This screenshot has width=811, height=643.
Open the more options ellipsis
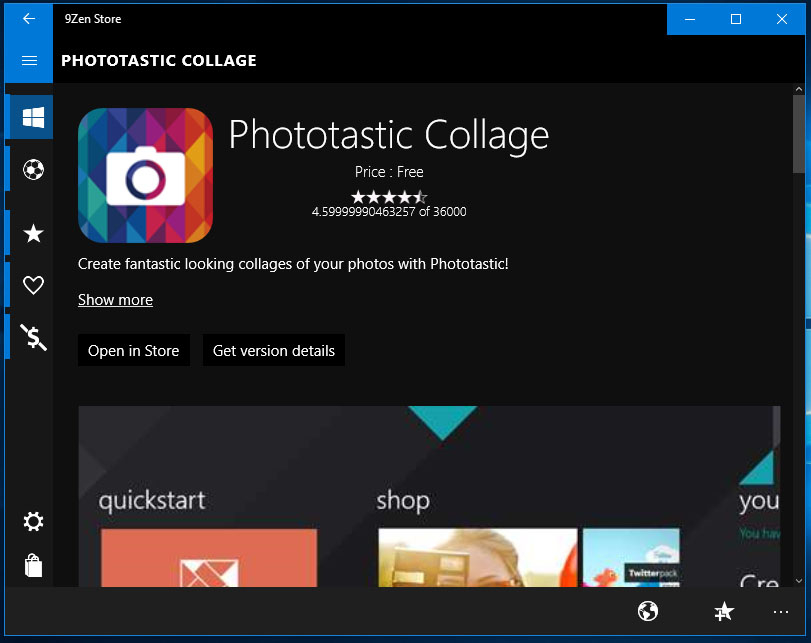780,612
